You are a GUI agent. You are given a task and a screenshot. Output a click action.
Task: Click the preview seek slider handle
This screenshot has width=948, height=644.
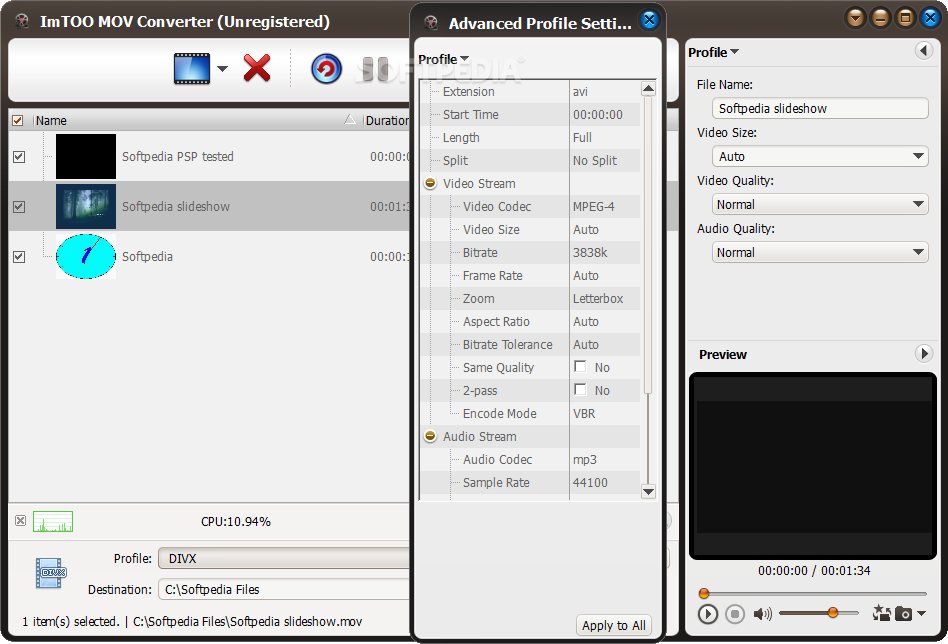tap(704, 593)
